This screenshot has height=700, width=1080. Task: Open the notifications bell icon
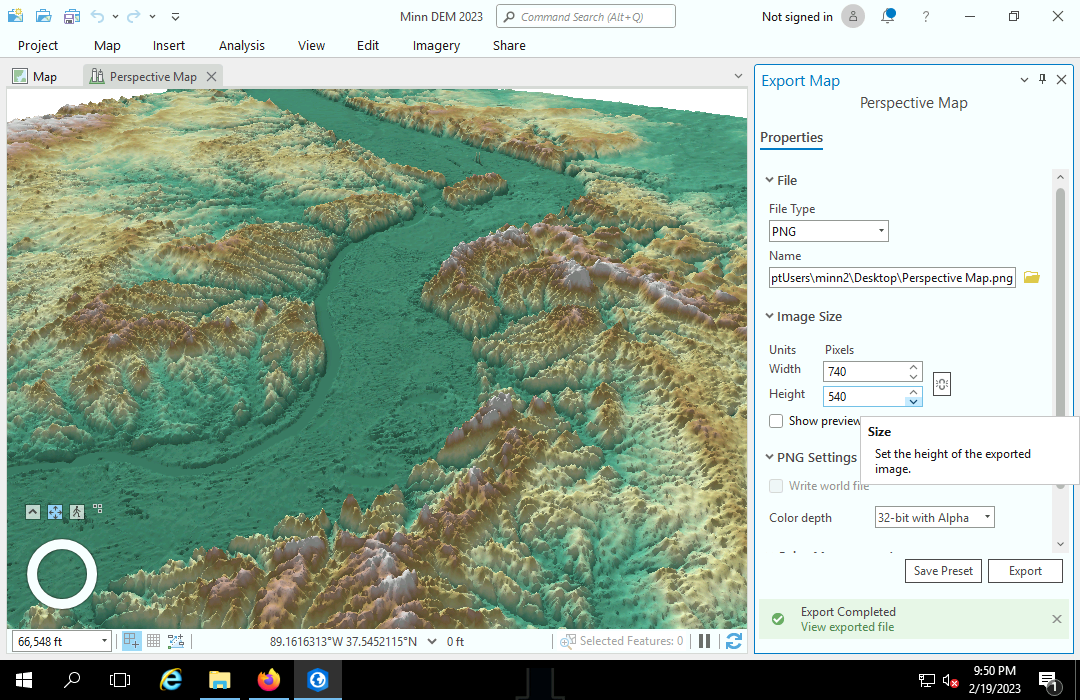tap(888, 16)
